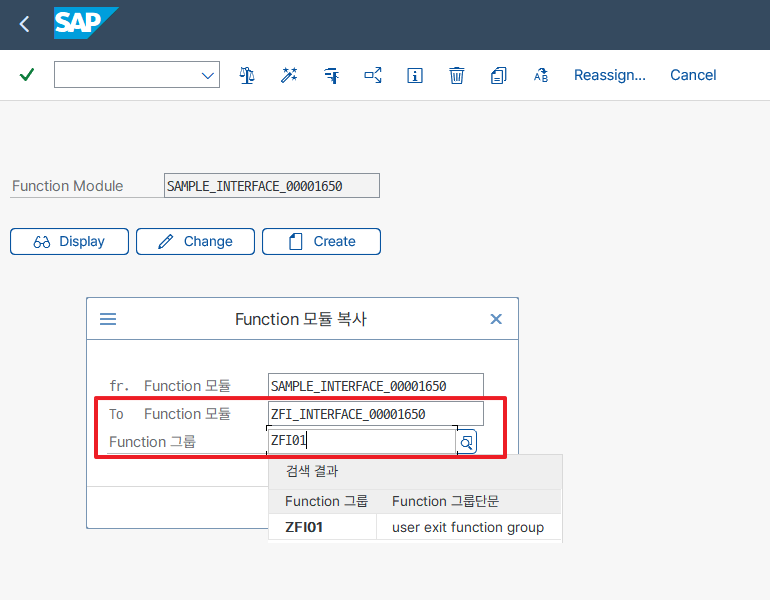
Task: Click the Function 그룹 column header
Action: [x=326, y=501]
